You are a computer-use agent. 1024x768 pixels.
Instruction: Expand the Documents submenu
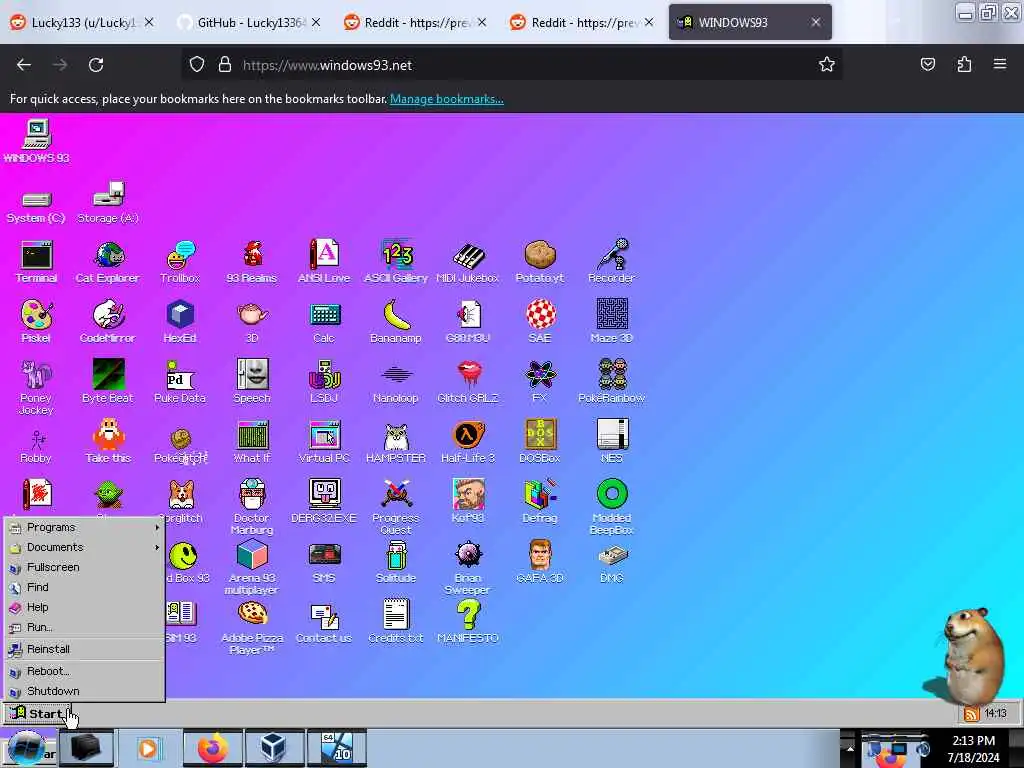click(x=84, y=547)
